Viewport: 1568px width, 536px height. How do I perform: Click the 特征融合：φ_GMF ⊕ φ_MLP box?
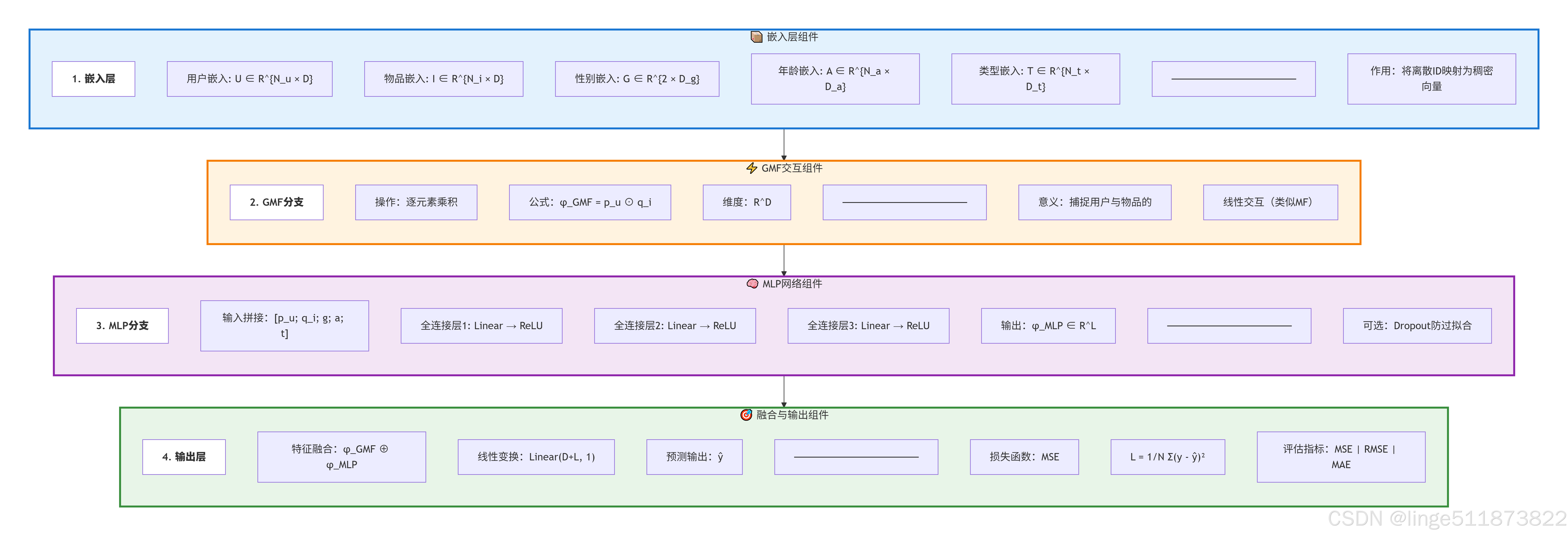(341, 457)
